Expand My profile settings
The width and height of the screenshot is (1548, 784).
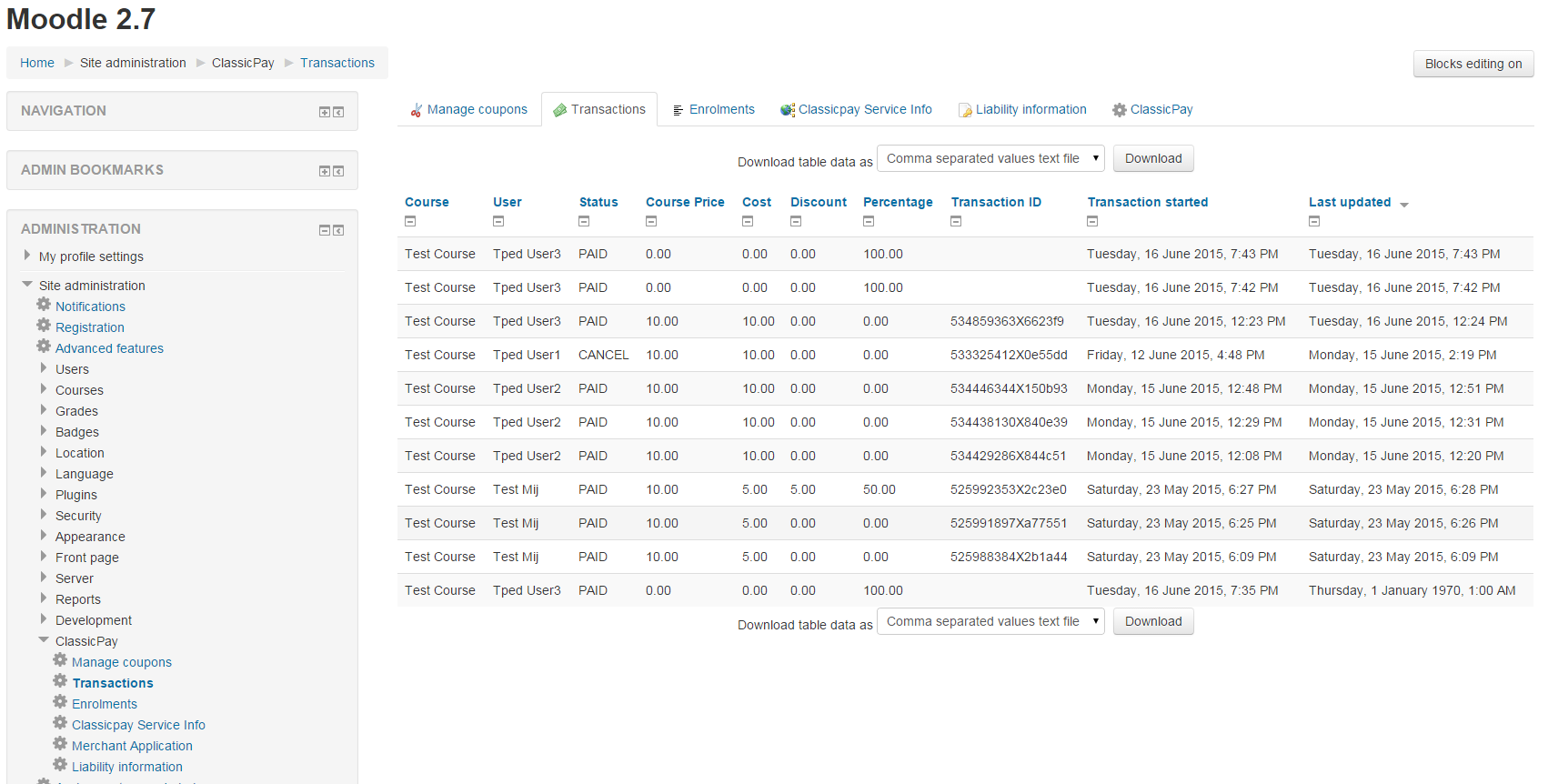point(27,256)
